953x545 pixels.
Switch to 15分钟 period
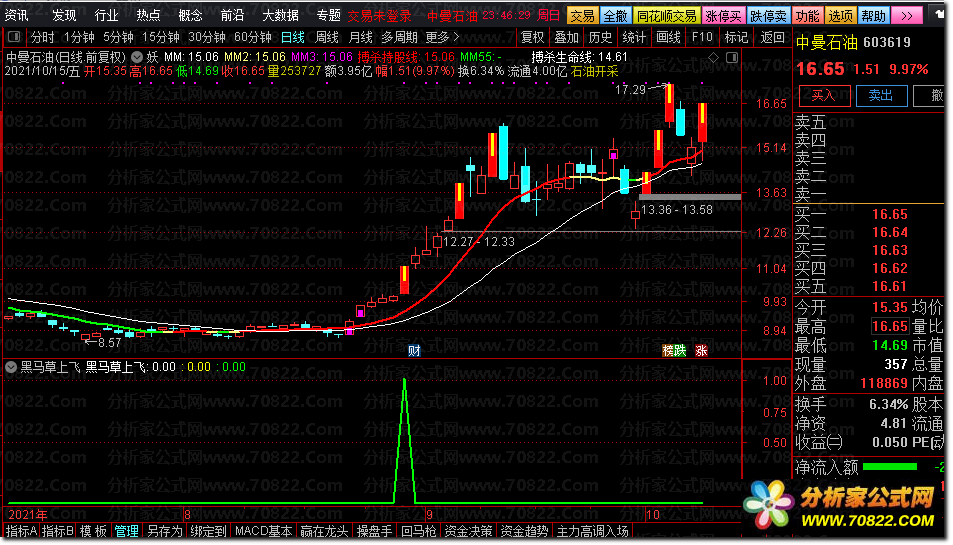tap(160, 37)
